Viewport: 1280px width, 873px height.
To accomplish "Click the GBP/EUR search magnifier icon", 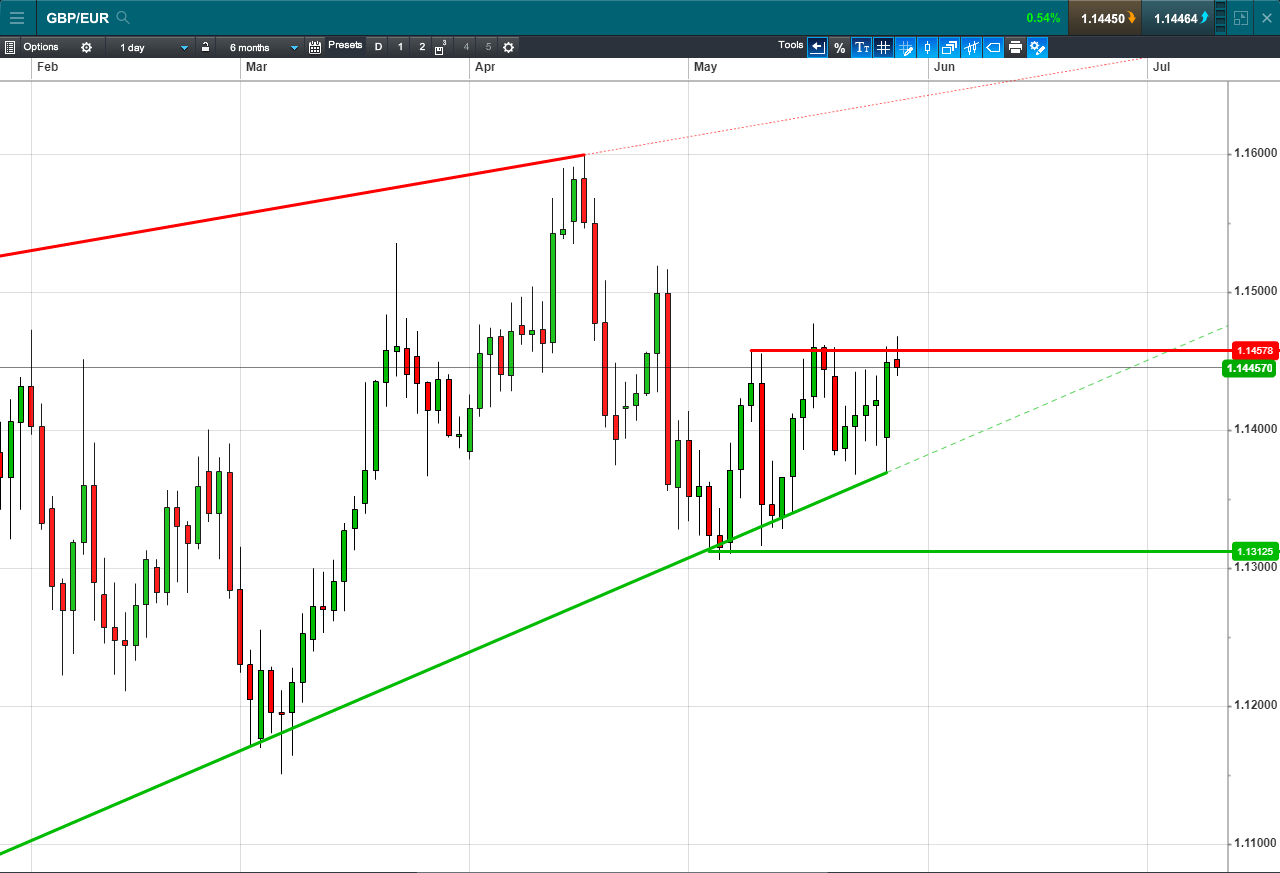I will [123, 18].
